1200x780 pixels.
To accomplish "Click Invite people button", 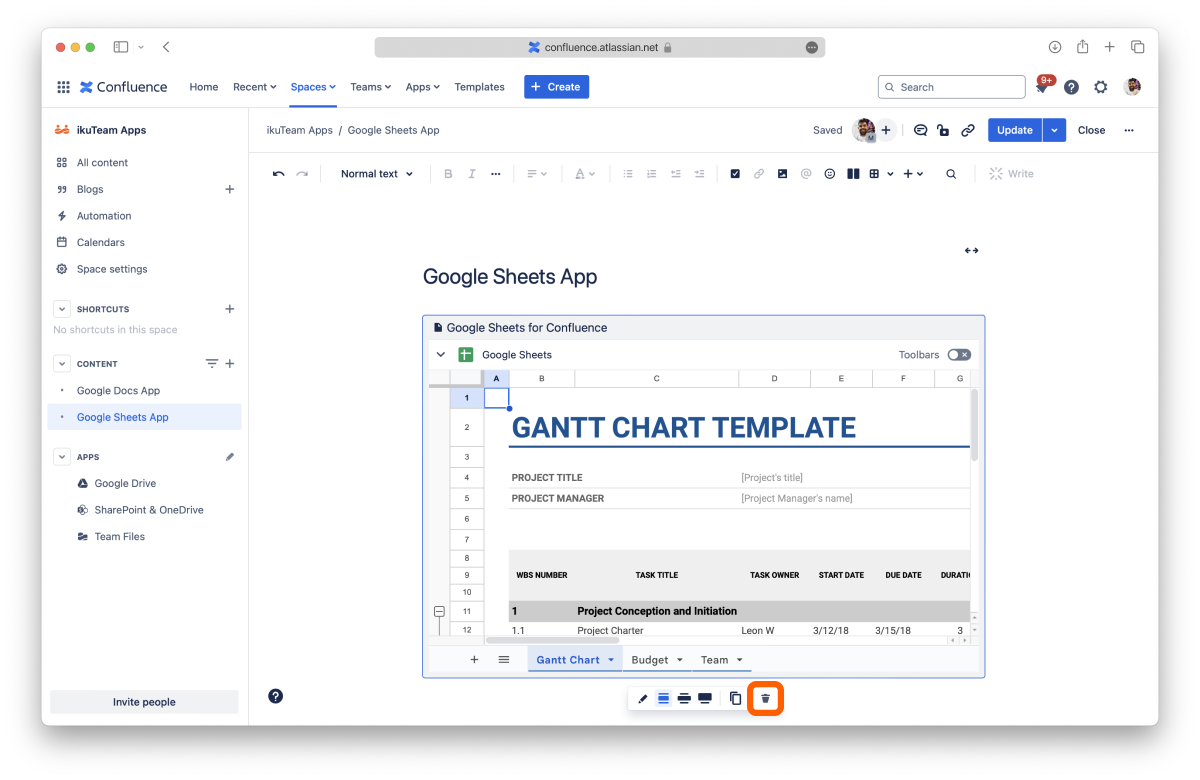I will [144, 702].
